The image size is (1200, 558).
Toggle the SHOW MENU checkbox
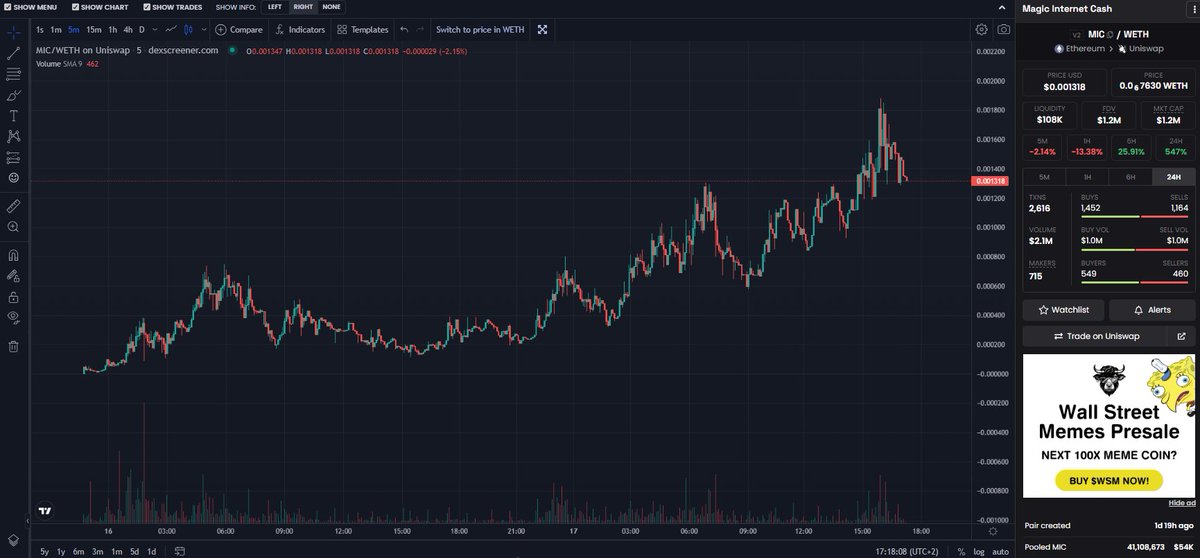[x=7, y=7]
